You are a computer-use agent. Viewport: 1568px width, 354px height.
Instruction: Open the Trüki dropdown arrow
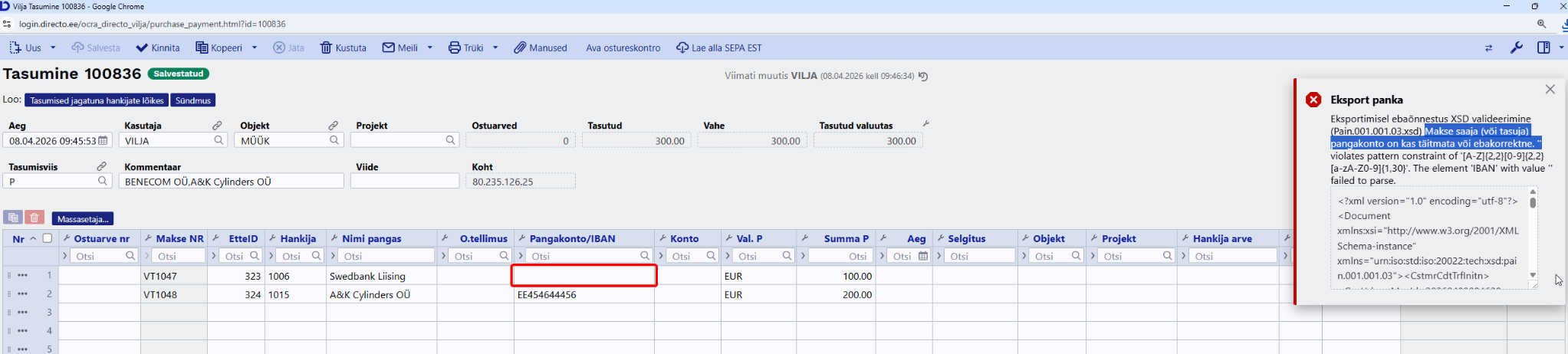coord(495,48)
